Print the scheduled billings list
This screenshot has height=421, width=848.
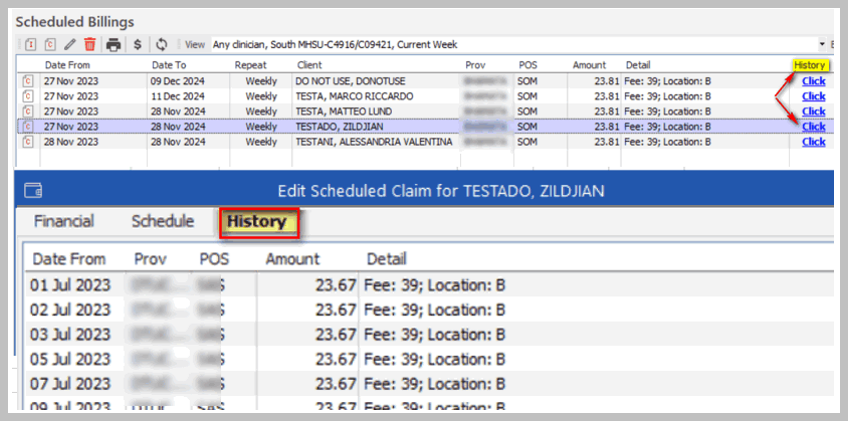(x=114, y=45)
